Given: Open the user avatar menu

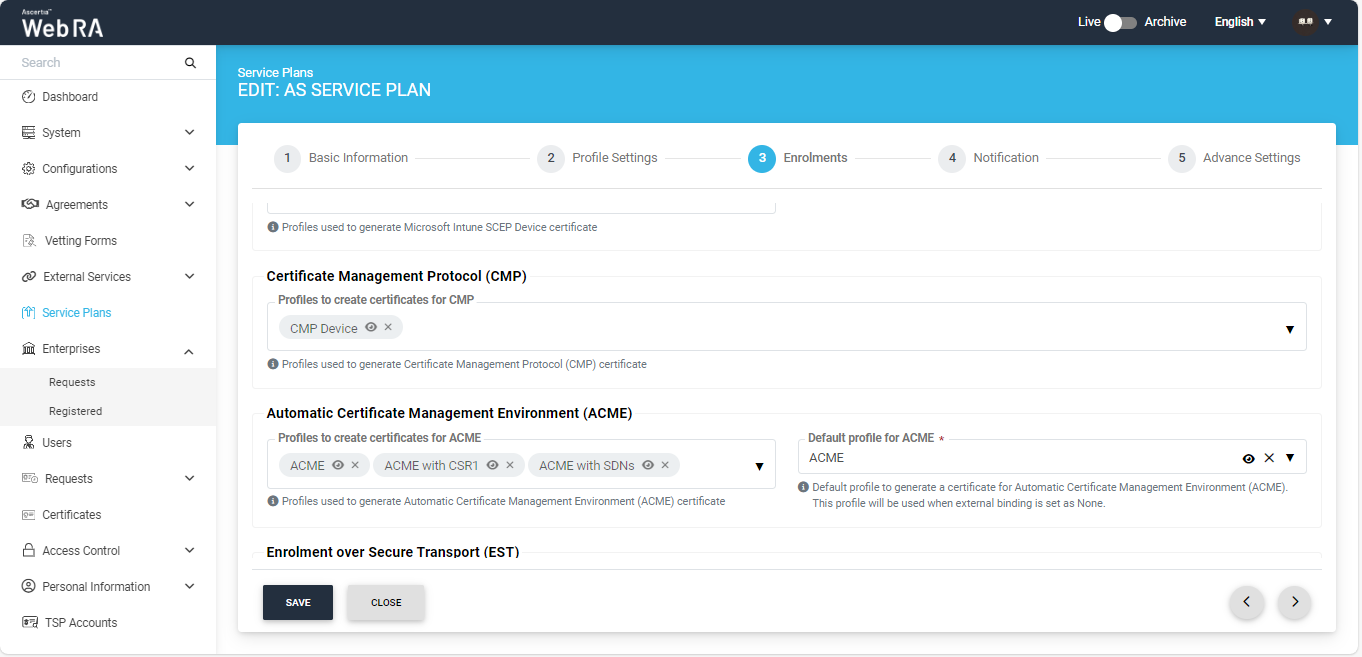Looking at the screenshot, I should pos(1313,22).
